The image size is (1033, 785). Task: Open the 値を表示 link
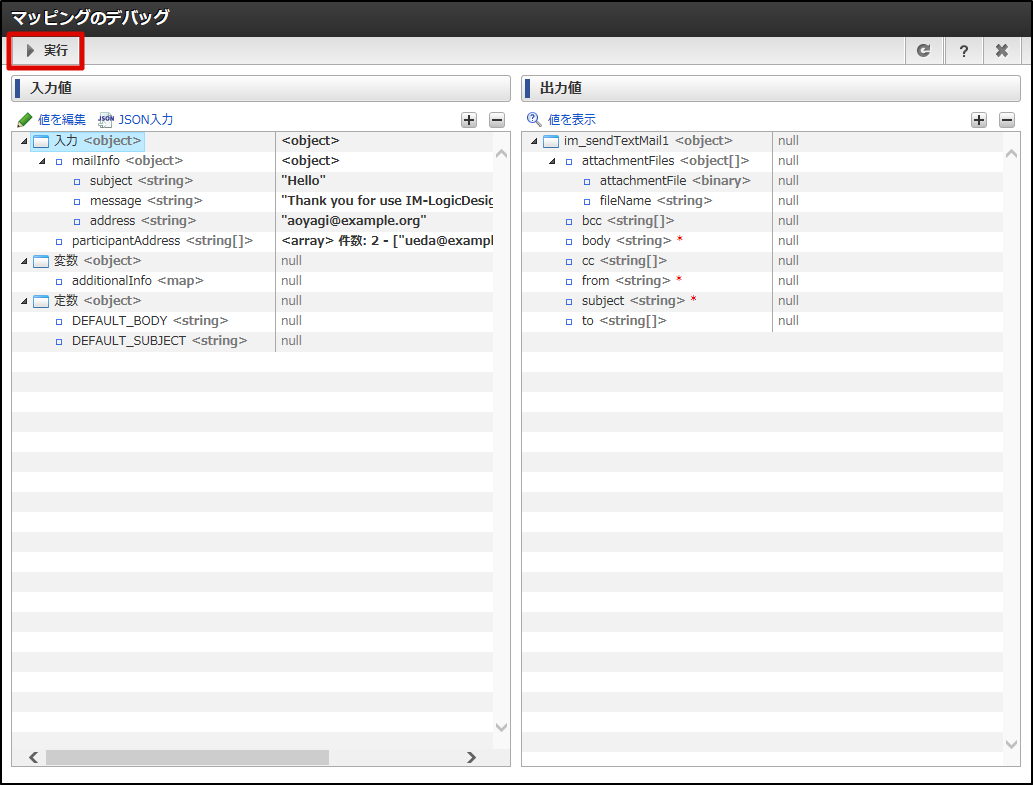pos(571,120)
